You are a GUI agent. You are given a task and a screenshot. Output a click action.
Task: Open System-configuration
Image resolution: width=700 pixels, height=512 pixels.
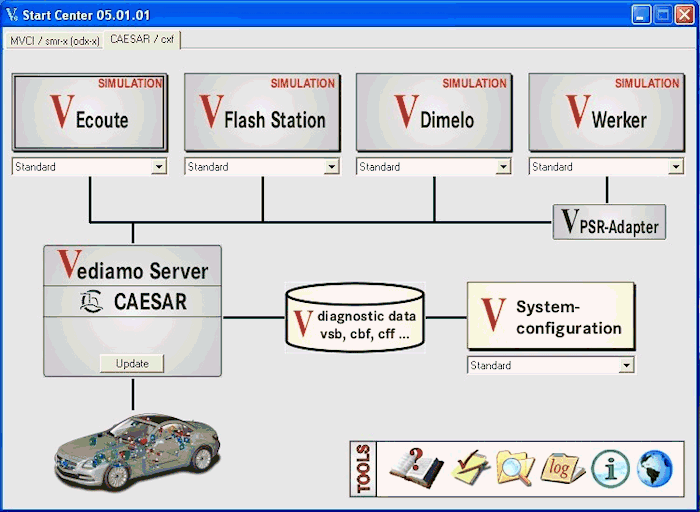click(x=551, y=316)
